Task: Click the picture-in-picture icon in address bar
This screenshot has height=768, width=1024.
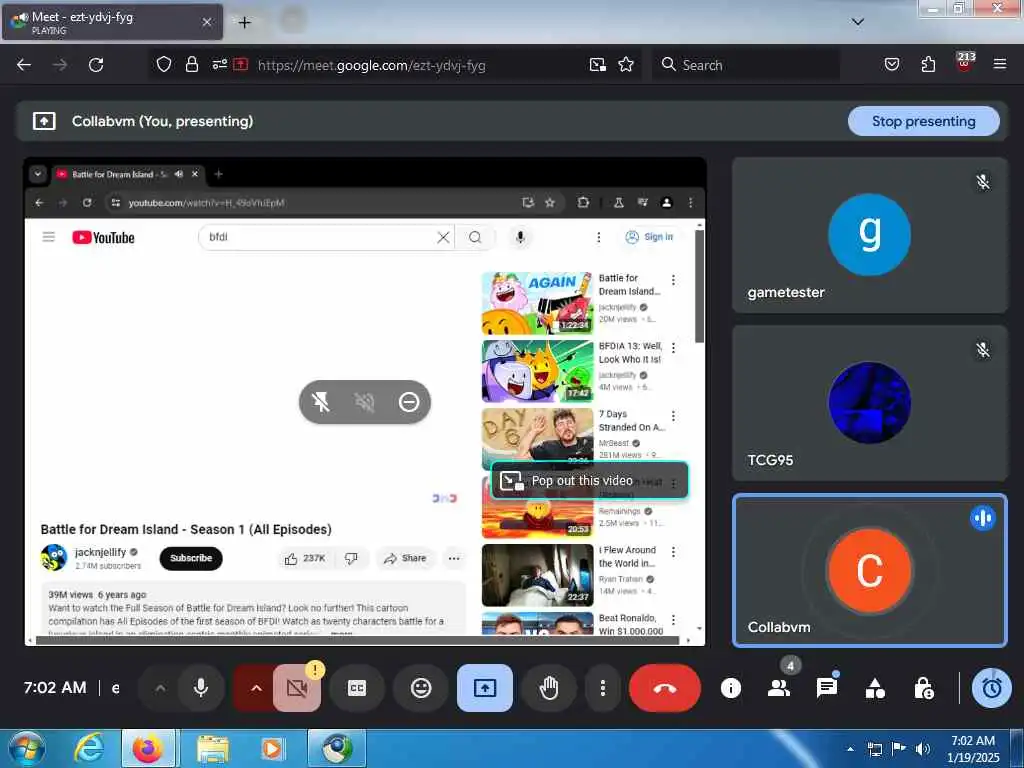Action: [598, 65]
